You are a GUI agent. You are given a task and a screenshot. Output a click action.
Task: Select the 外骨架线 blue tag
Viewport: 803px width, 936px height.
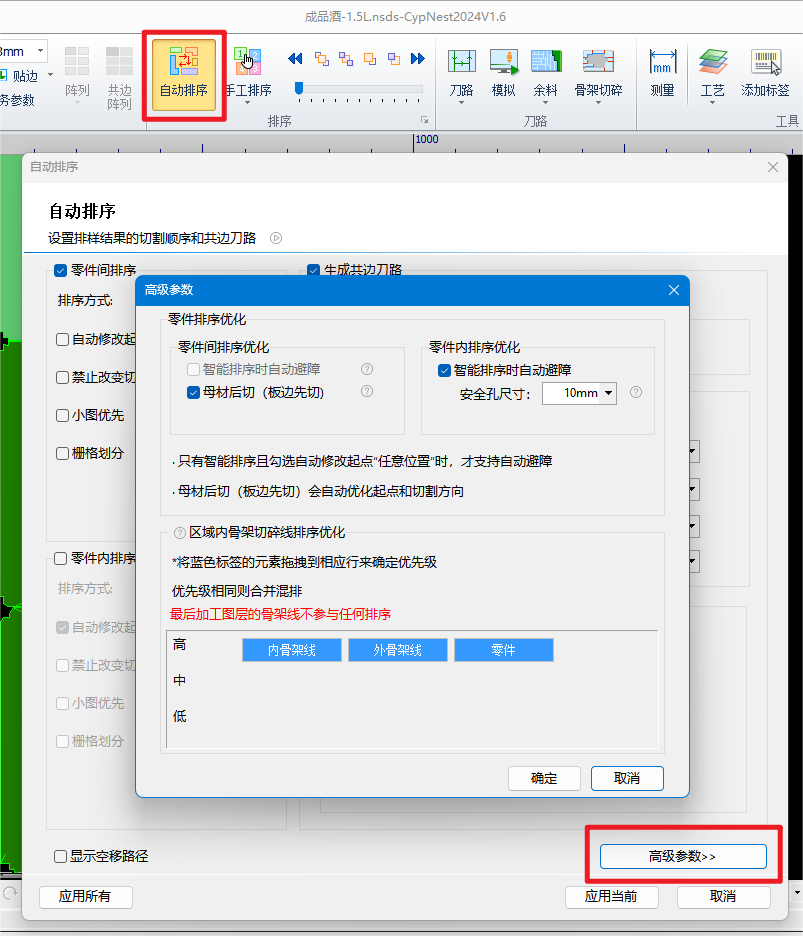pos(398,650)
